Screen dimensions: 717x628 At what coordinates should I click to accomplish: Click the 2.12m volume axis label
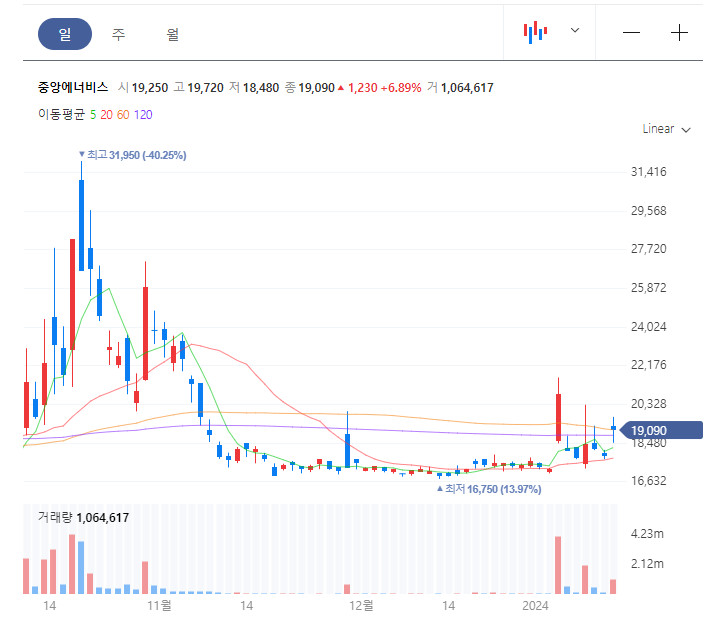tap(647, 564)
